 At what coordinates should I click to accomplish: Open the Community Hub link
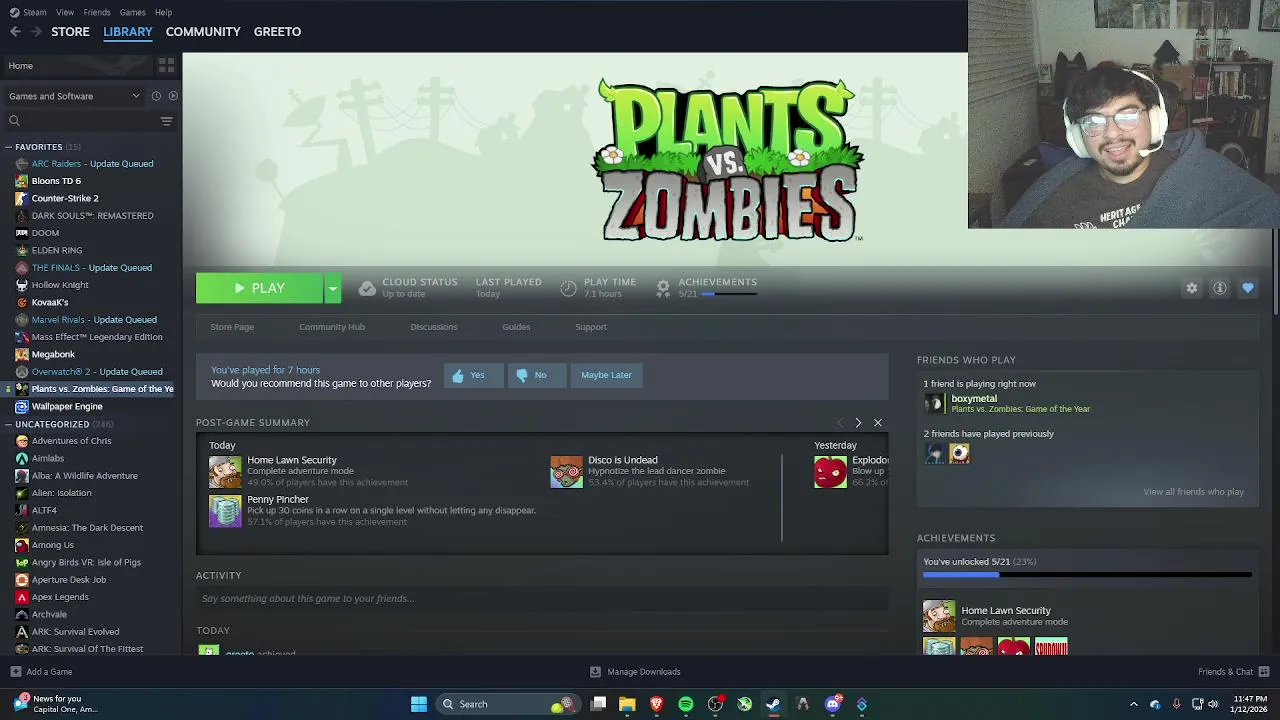click(332, 327)
